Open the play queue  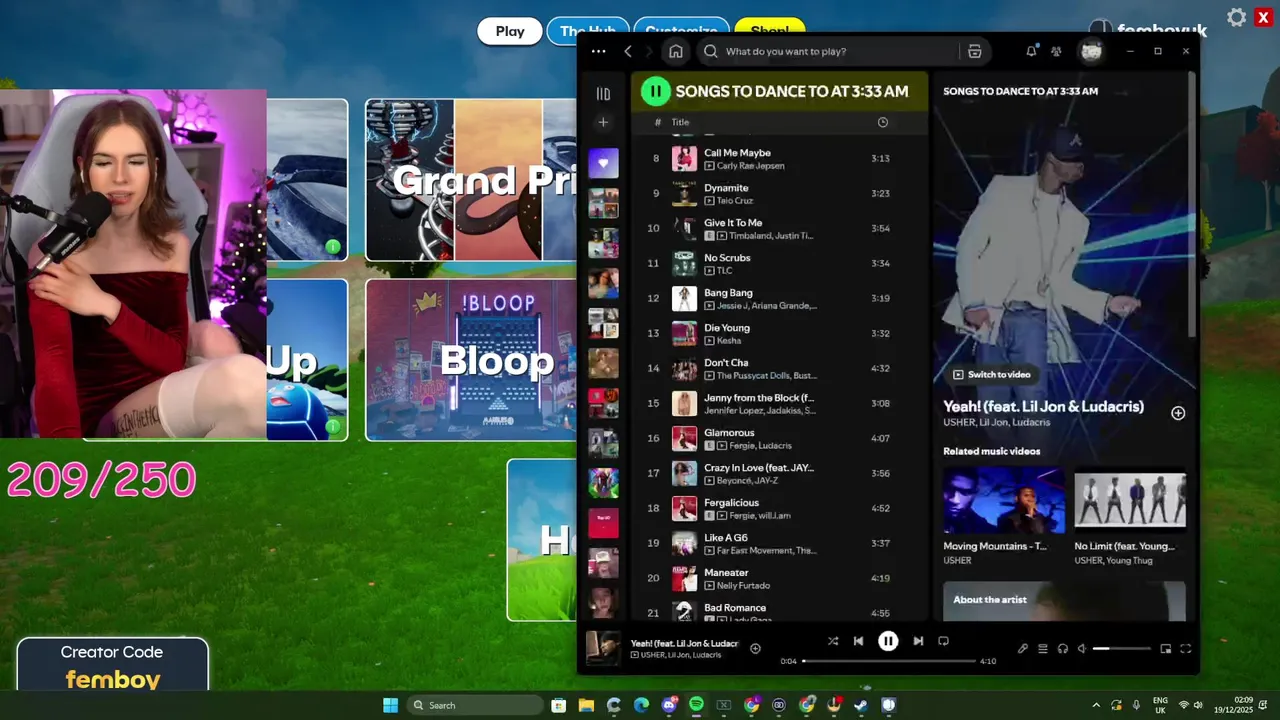(x=1042, y=649)
